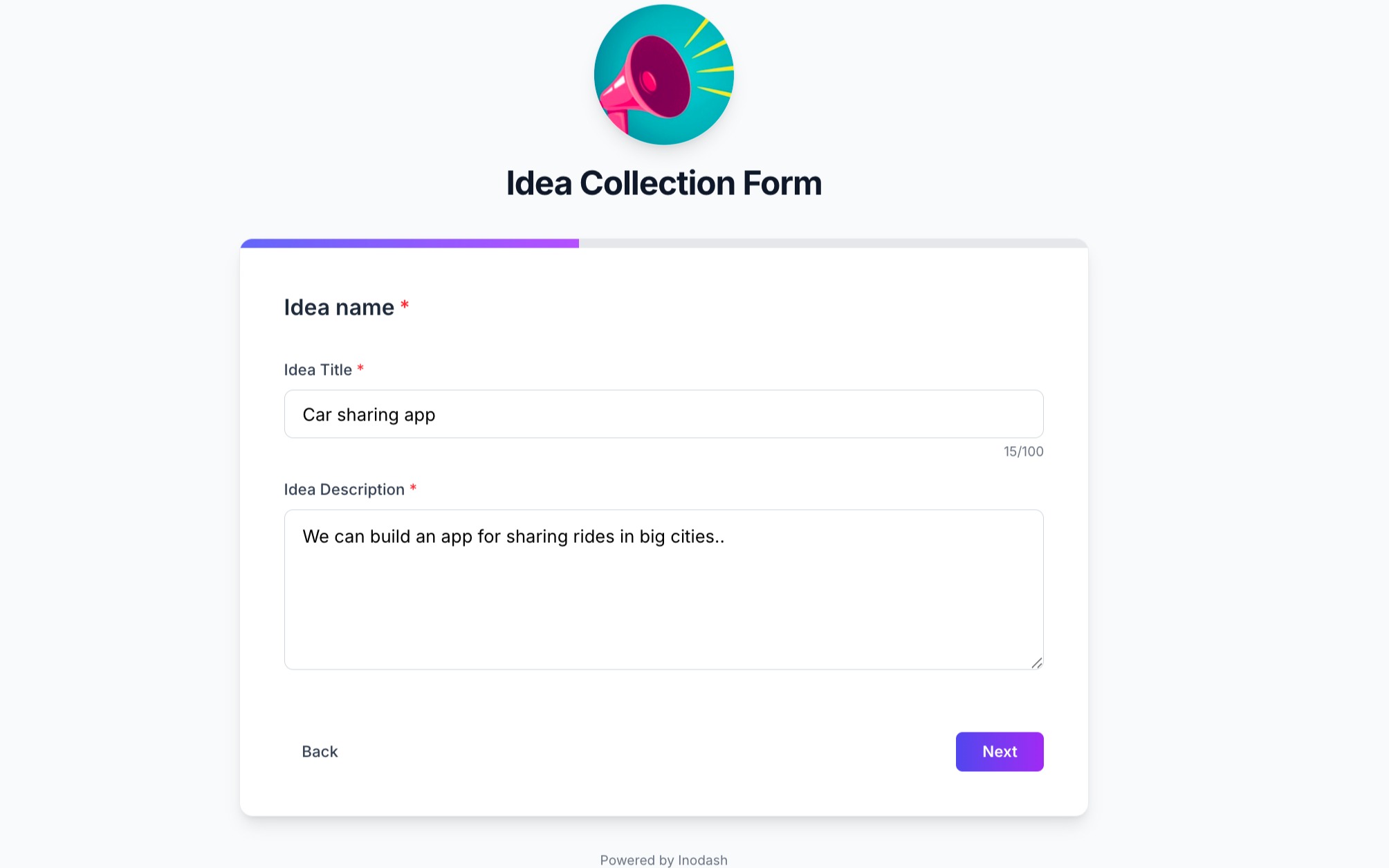
Task: Click the gray unfilled progress bar portion
Action: pos(833,243)
